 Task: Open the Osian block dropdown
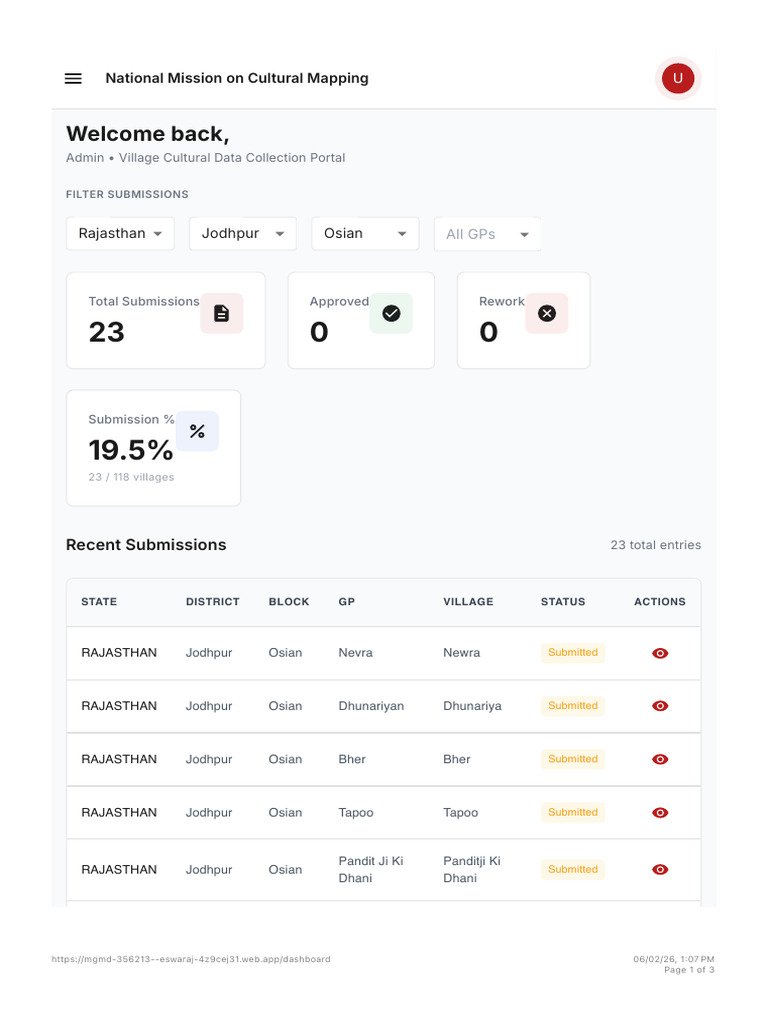(x=365, y=234)
